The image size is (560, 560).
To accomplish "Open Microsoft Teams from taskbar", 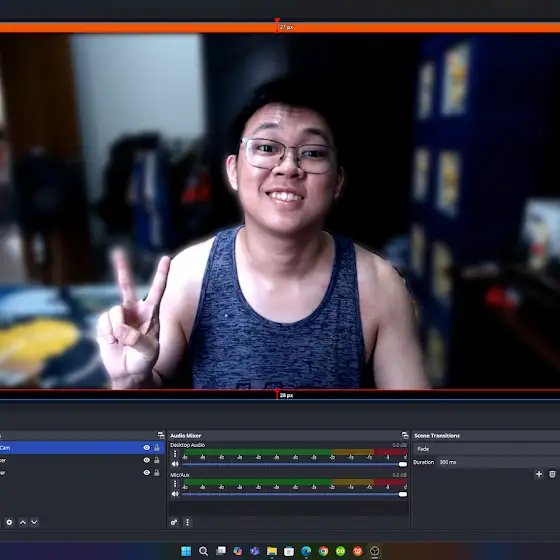I will (255, 551).
